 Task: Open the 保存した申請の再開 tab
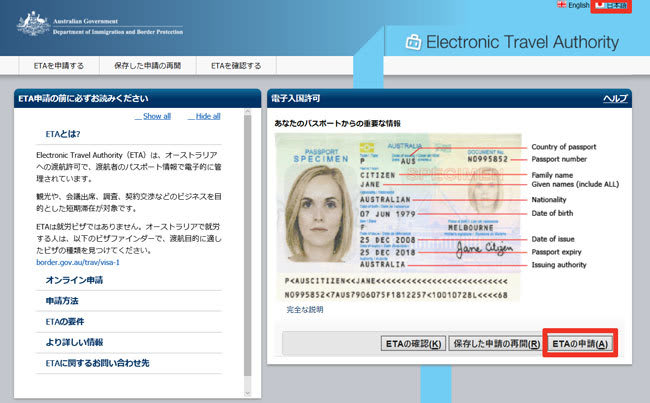148,66
